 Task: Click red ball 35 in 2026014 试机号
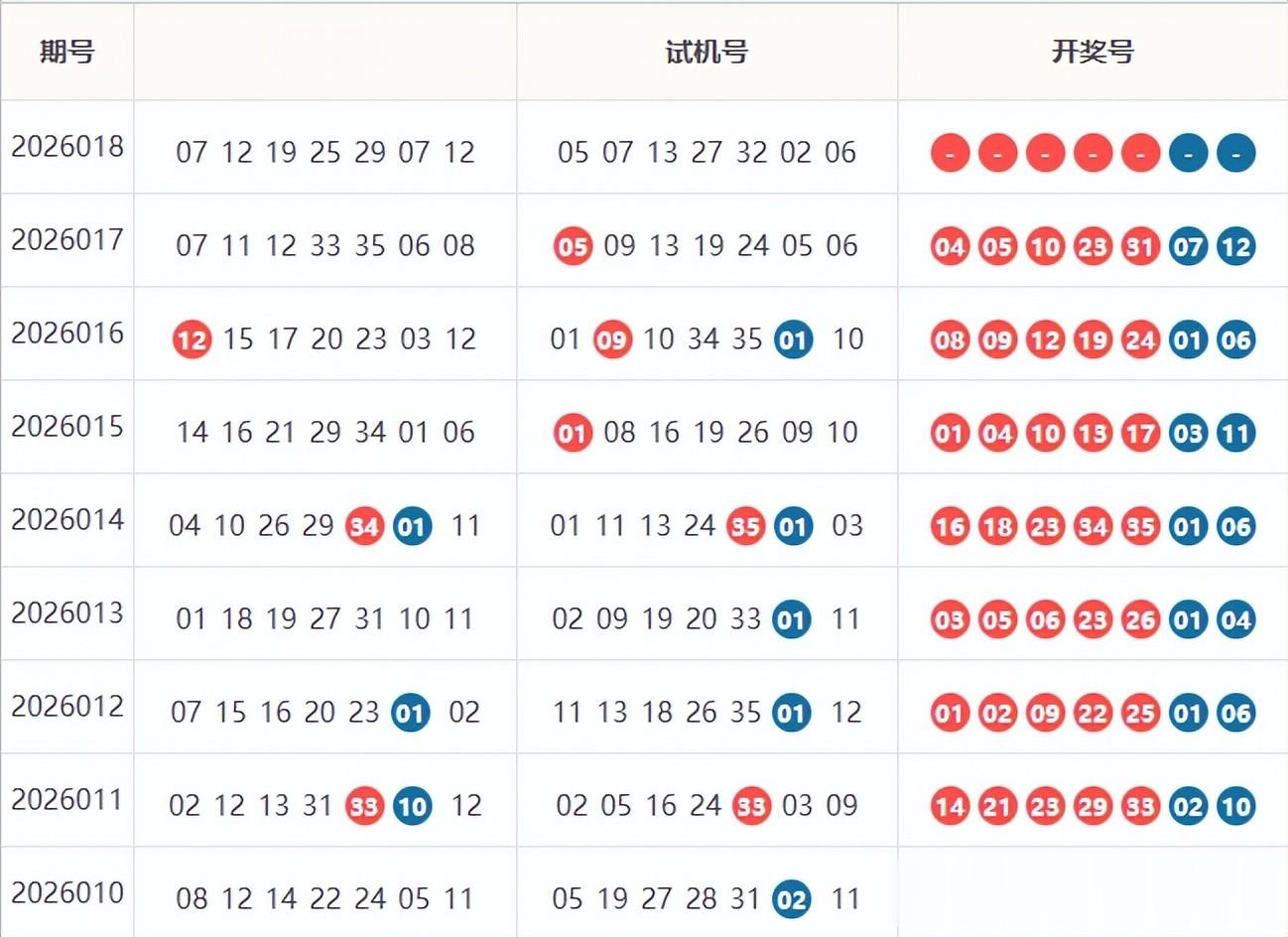point(745,526)
